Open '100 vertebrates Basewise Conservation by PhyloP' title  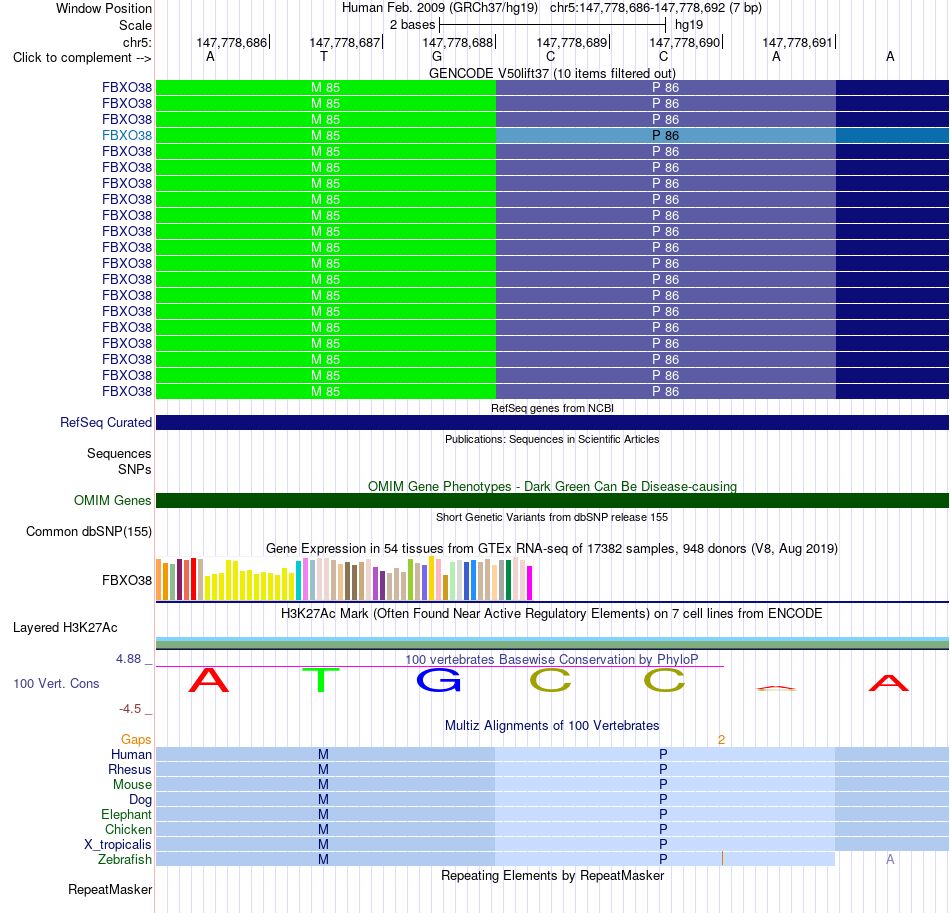[552, 659]
